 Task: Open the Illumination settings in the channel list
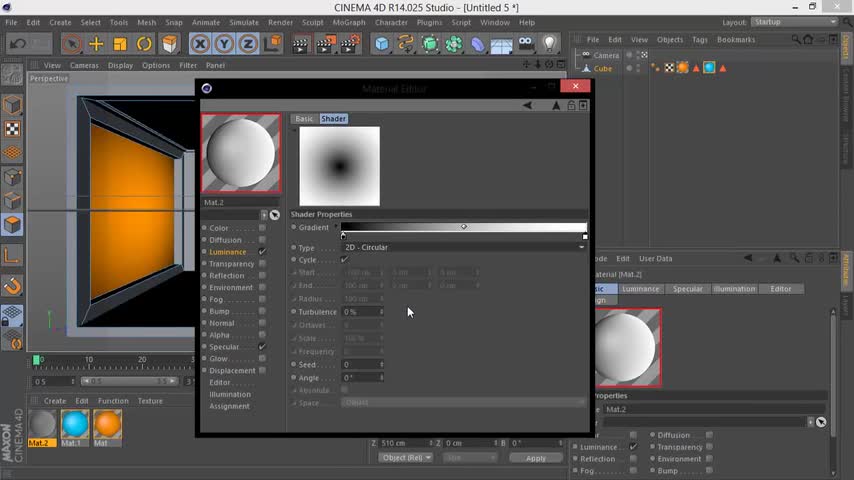click(230, 395)
